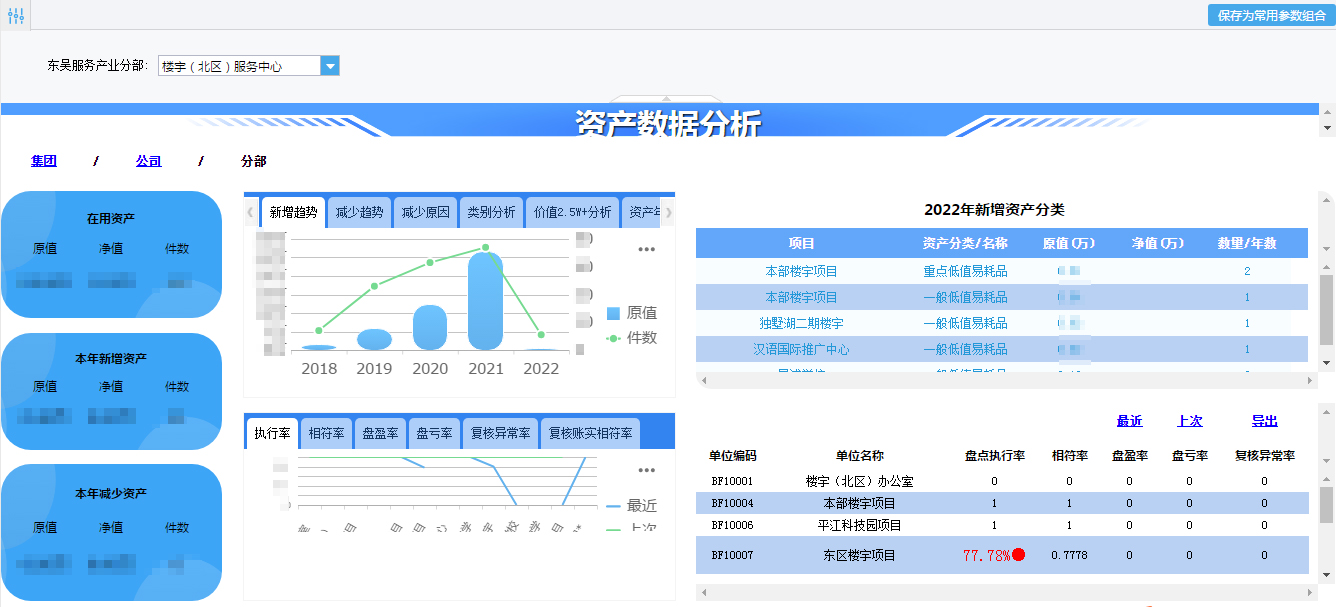Screen dimensions: 1336x607
Task: Click the parameter filter icon top-left
Action: pos(15,15)
